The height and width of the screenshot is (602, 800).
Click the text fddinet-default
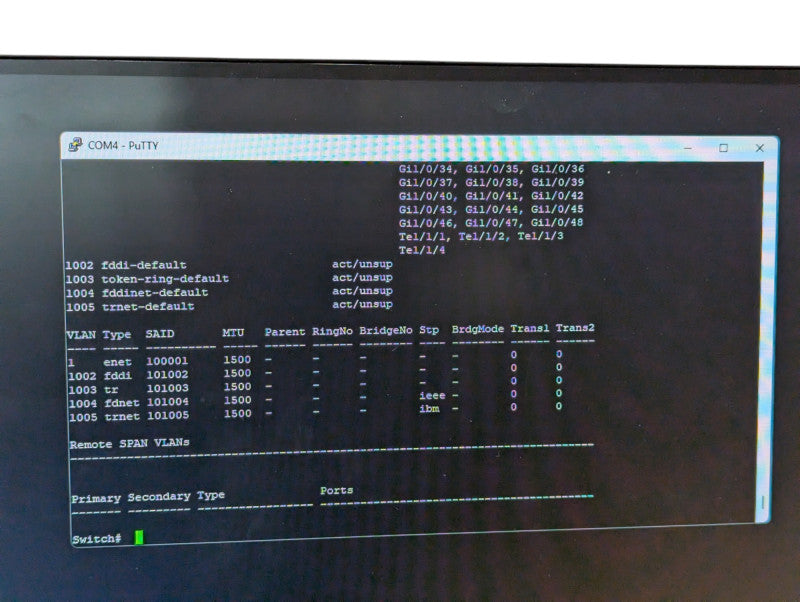pyautogui.click(x=155, y=293)
